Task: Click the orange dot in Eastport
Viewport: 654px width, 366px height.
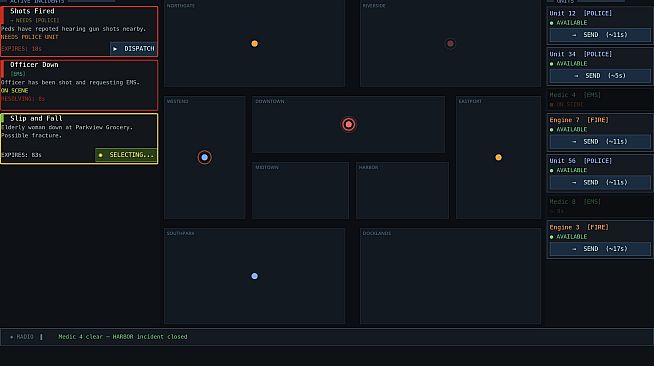Action: [498, 157]
